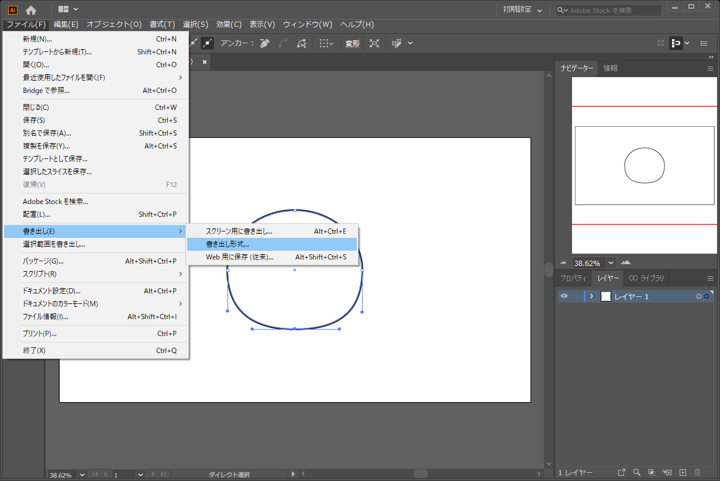Click the navigator zoom in large mountains icon
The width and height of the screenshot is (720, 481).
click(625, 263)
